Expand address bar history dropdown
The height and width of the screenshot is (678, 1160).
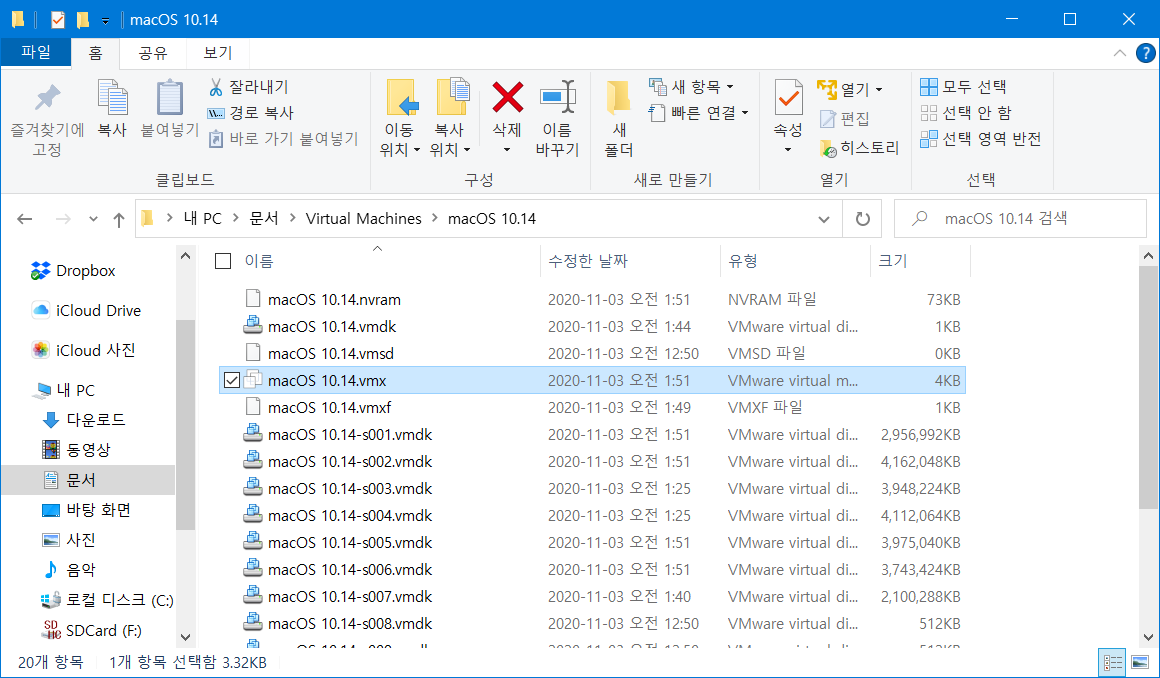[823, 219]
